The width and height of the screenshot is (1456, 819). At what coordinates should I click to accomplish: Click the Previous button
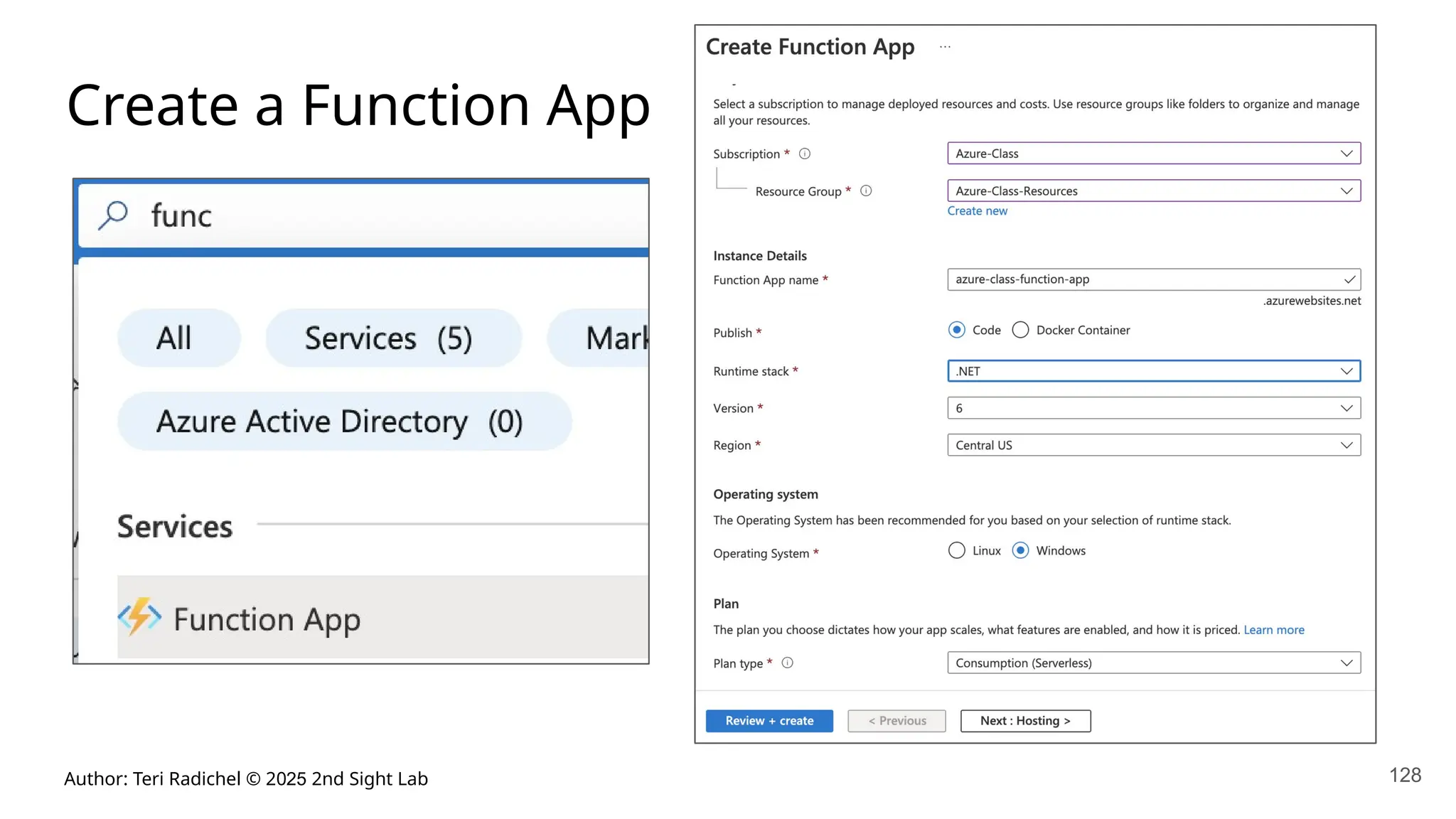[896, 721]
